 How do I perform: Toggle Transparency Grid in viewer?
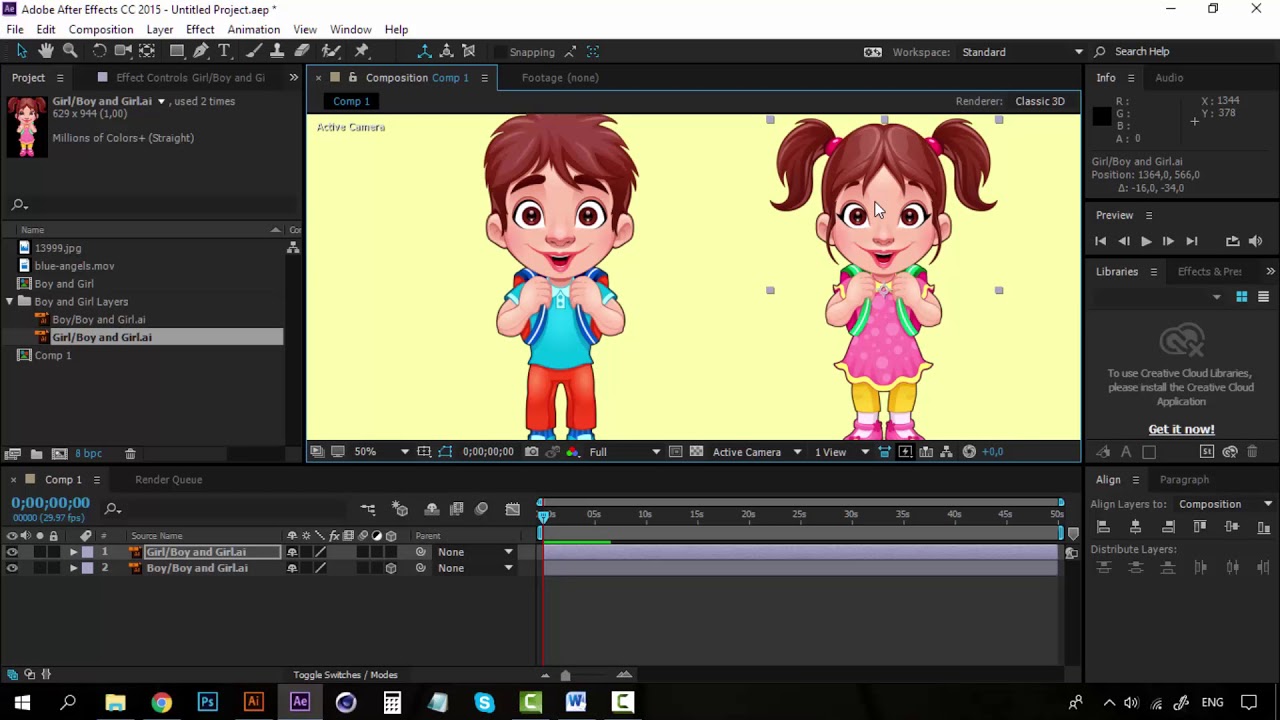click(696, 452)
